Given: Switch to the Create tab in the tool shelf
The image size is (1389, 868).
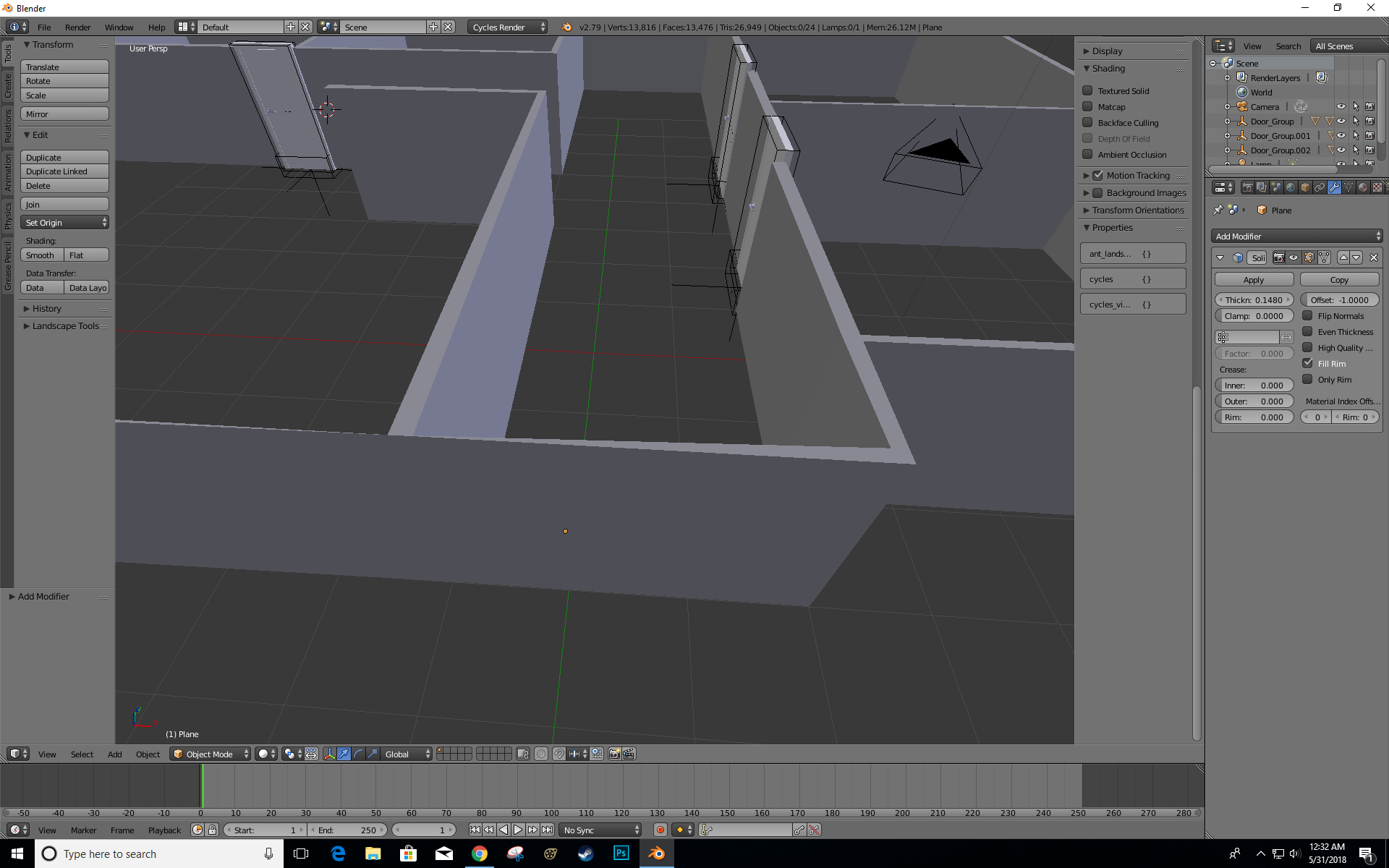Looking at the screenshot, I should [x=8, y=85].
